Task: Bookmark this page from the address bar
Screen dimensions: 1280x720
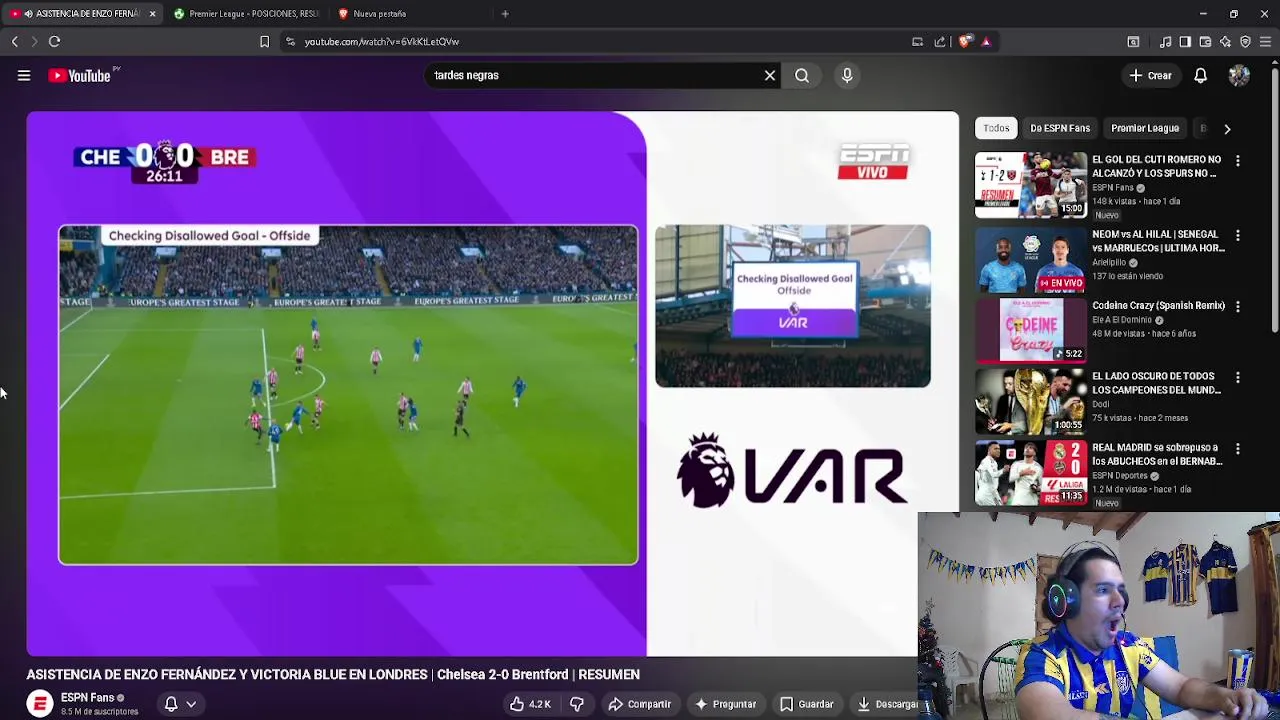Action: [264, 41]
